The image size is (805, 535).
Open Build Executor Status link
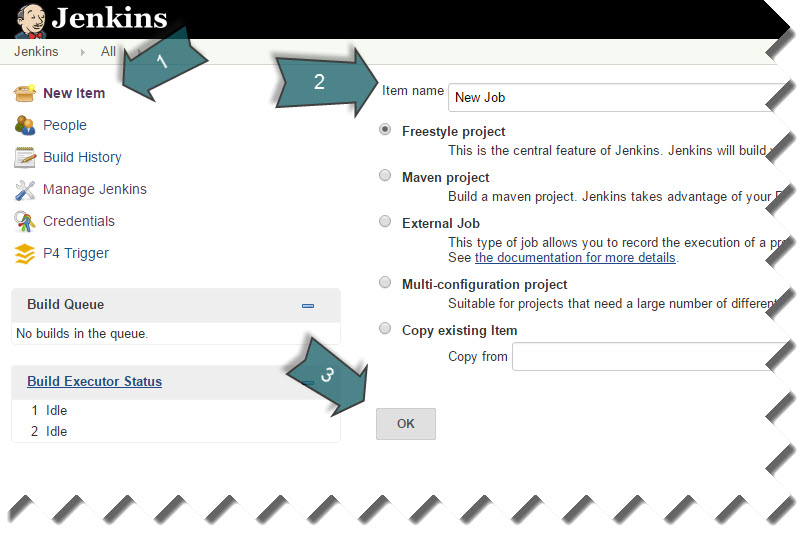pos(94,381)
